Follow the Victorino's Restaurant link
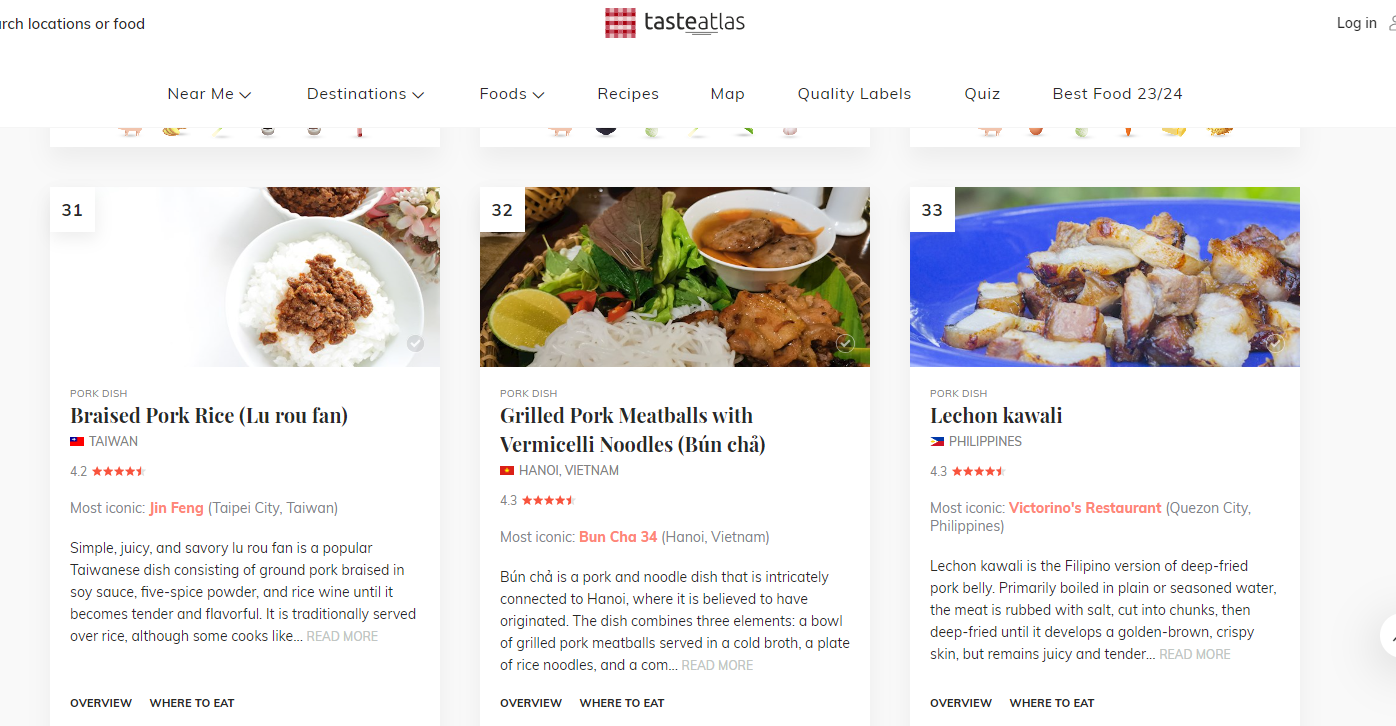The width and height of the screenshot is (1396, 726). coord(1085,508)
